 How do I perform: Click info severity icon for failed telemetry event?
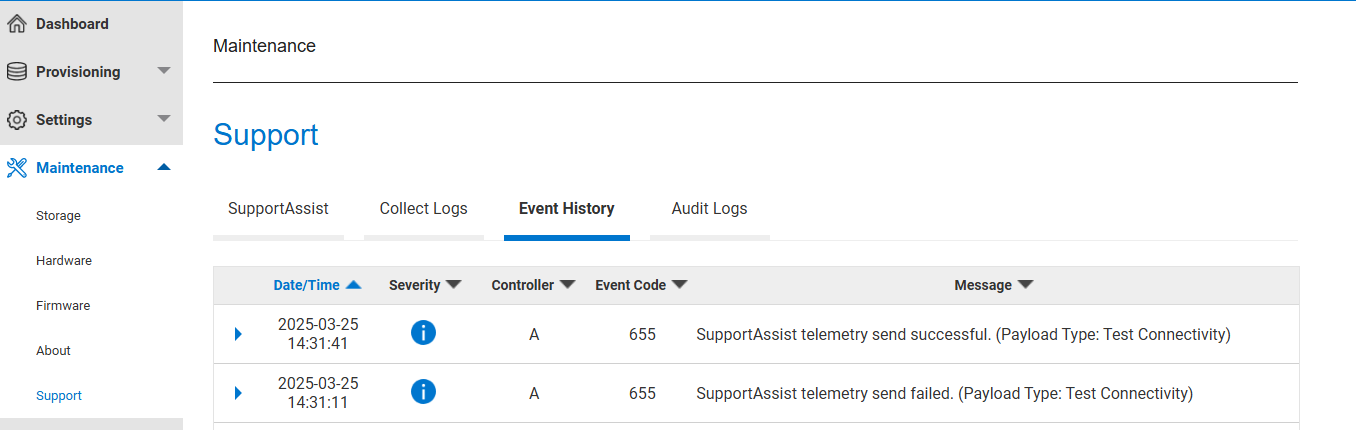coord(423,393)
